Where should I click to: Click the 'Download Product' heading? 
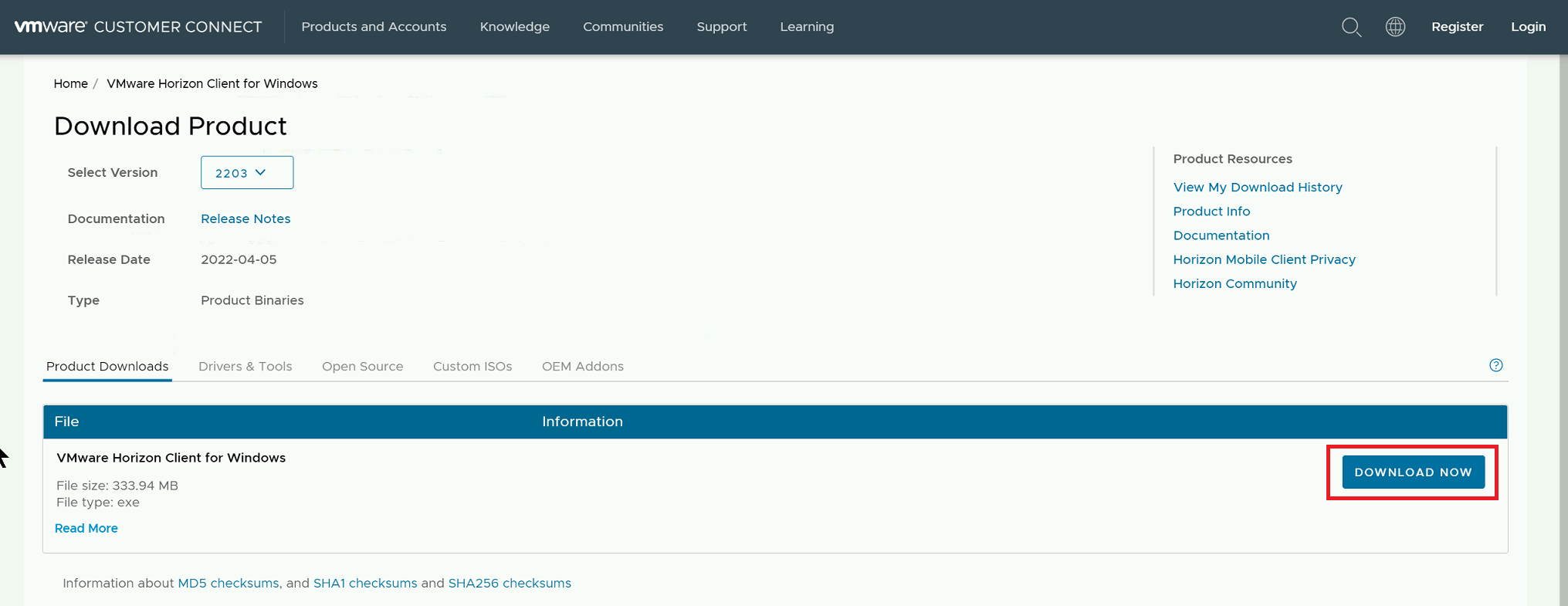(171, 126)
